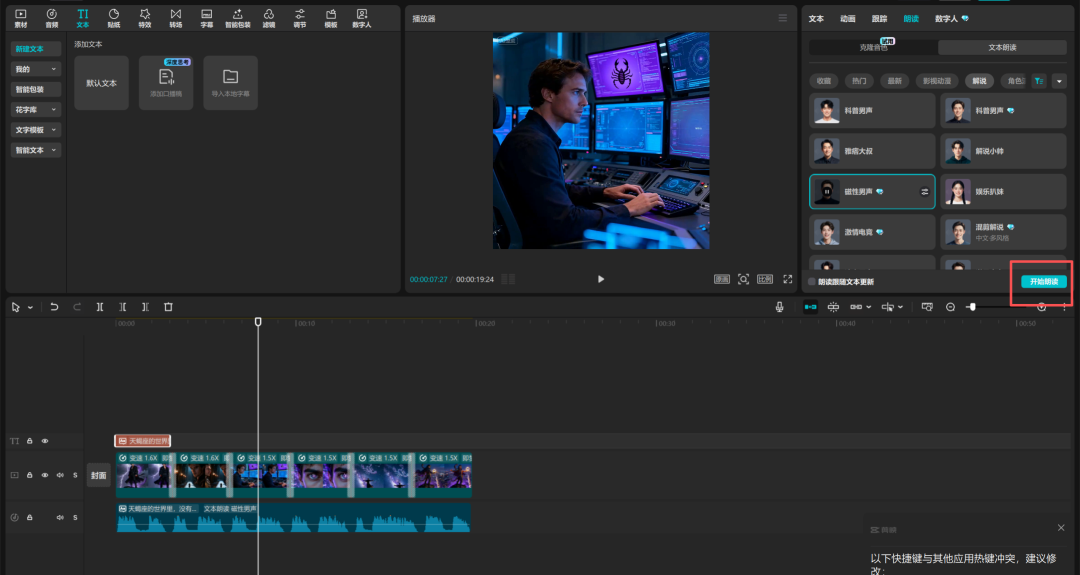Expand the voice category dropdown arrow

tap(1059, 81)
